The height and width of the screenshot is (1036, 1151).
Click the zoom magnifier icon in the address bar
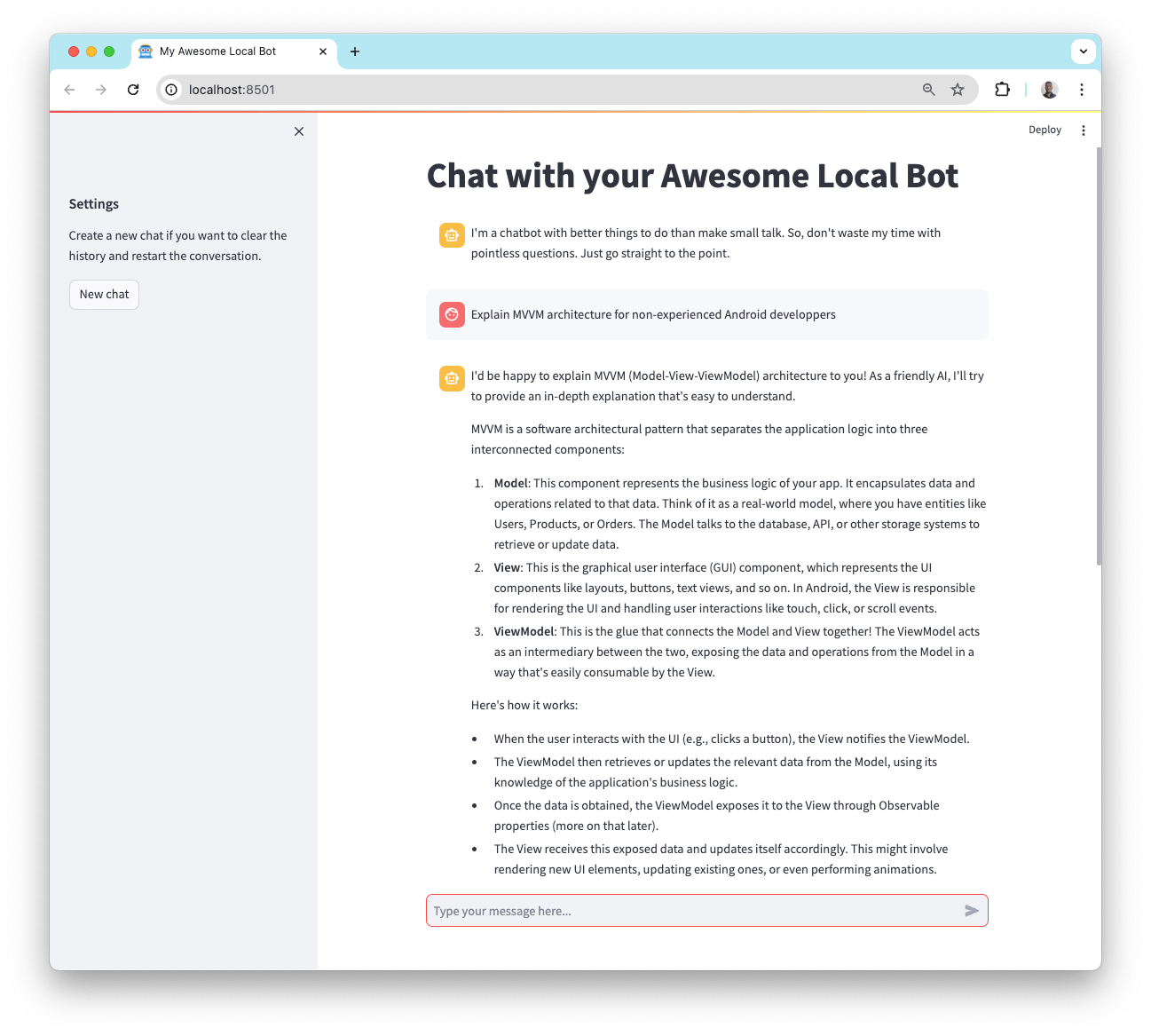(928, 90)
